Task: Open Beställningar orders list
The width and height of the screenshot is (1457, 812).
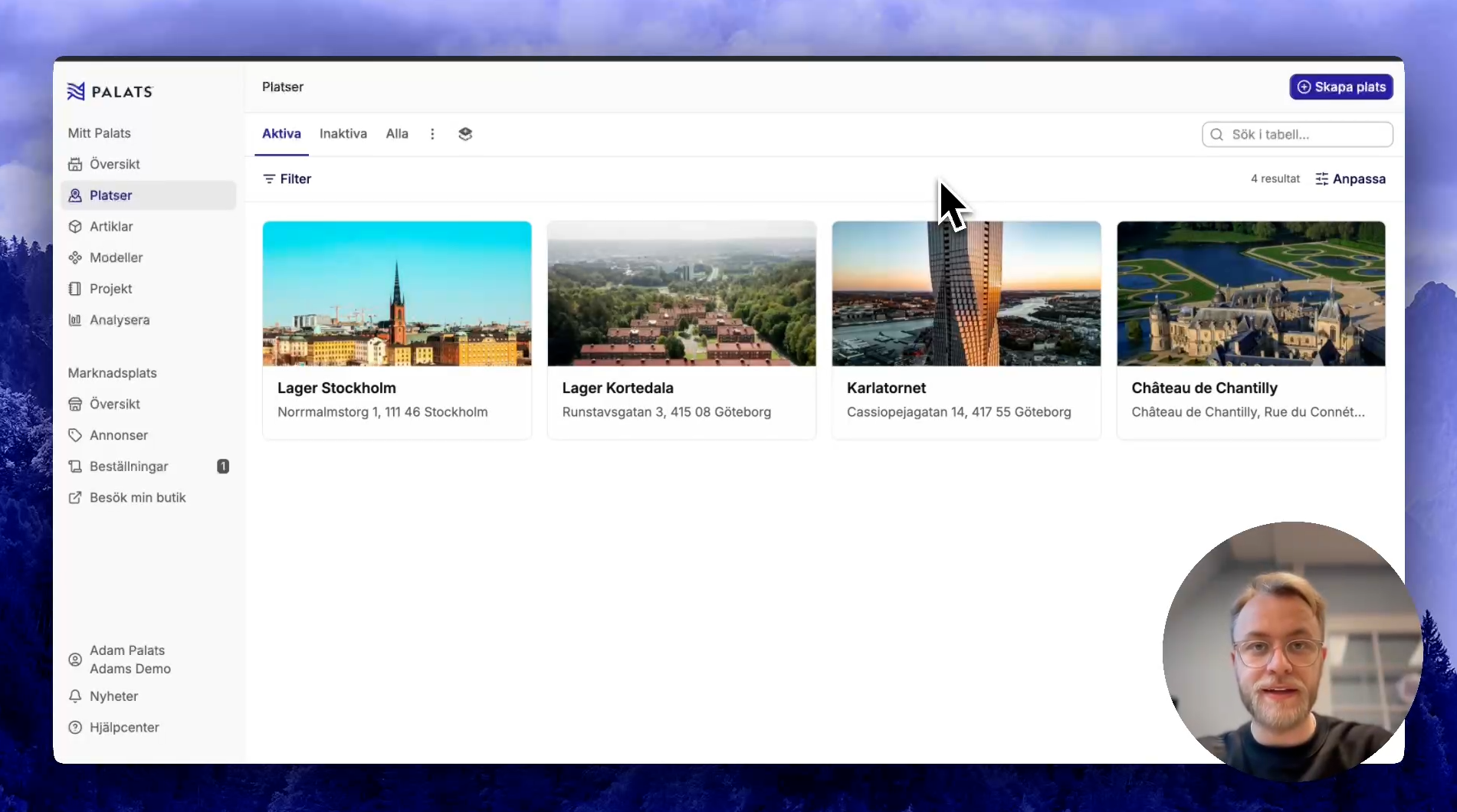Action: click(x=128, y=467)
